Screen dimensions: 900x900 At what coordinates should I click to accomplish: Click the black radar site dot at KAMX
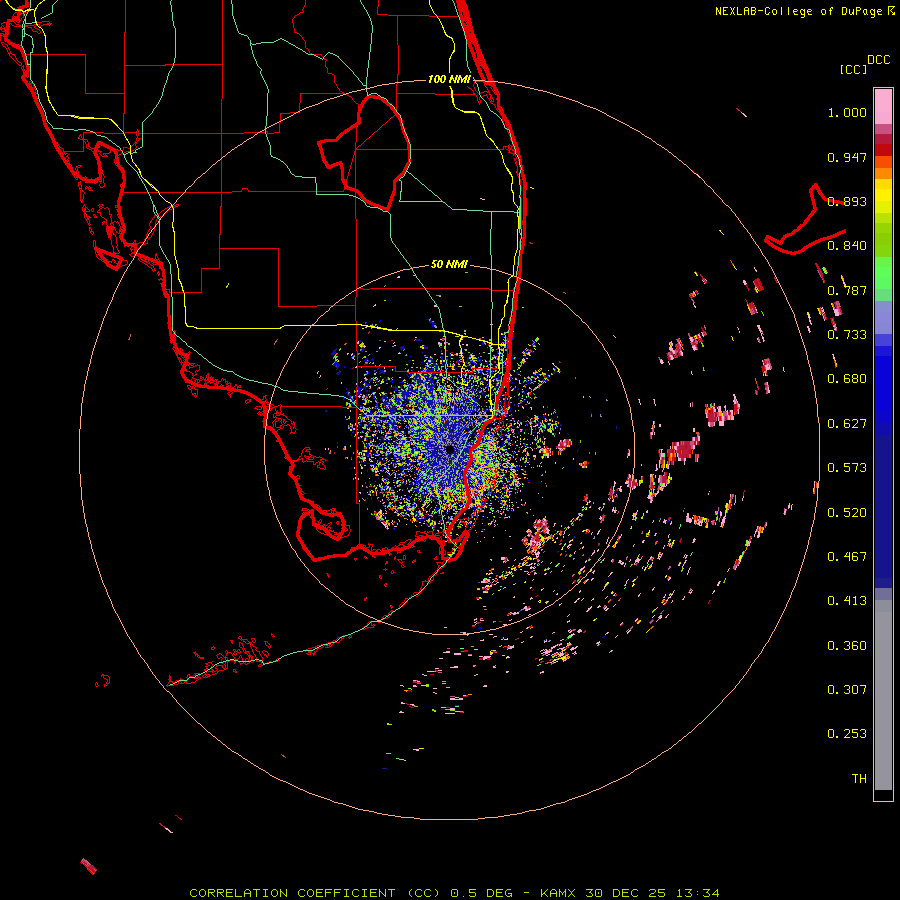coord(450,449)
